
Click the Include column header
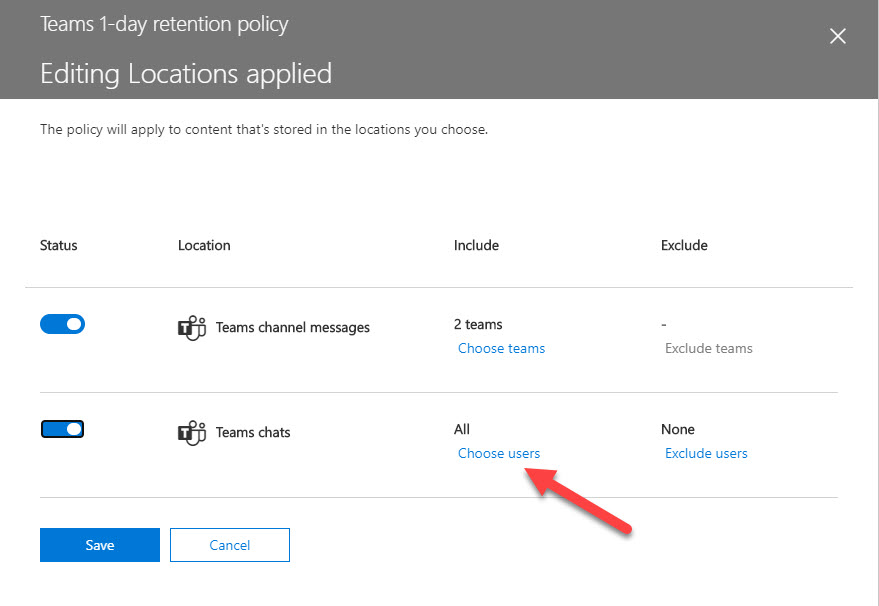coord(476,245)
